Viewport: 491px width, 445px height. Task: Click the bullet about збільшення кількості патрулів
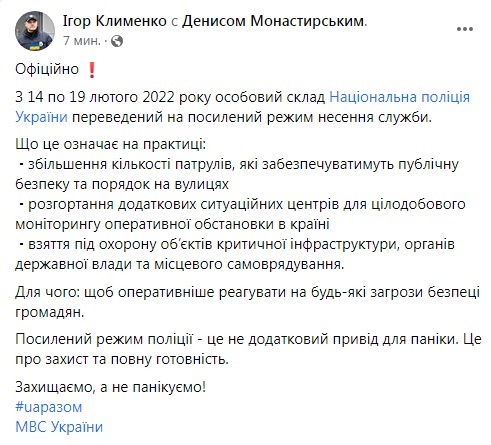coord(237,174)
